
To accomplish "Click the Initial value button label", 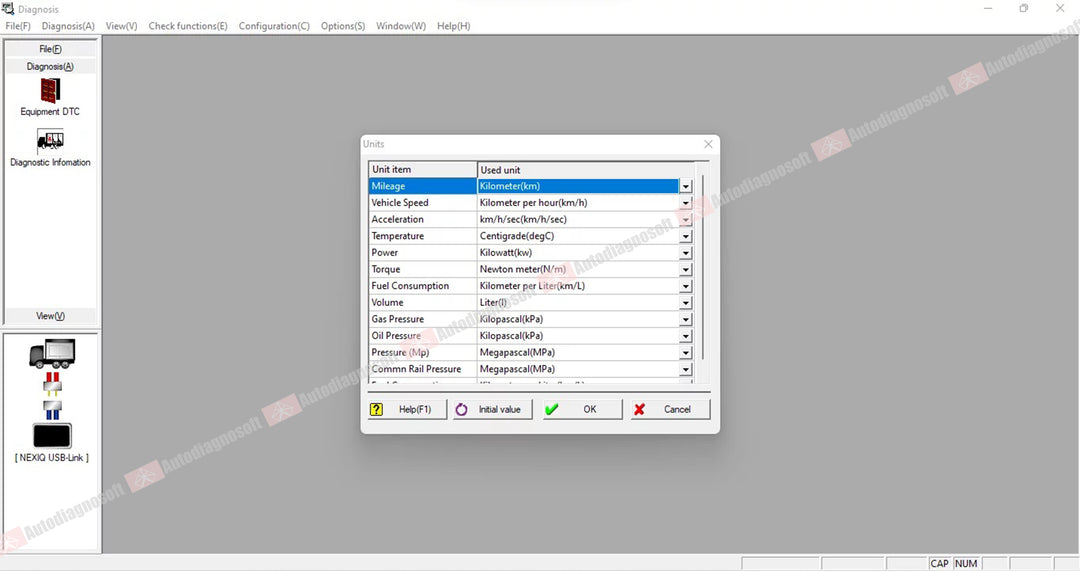I will click(x=500, y=409).
